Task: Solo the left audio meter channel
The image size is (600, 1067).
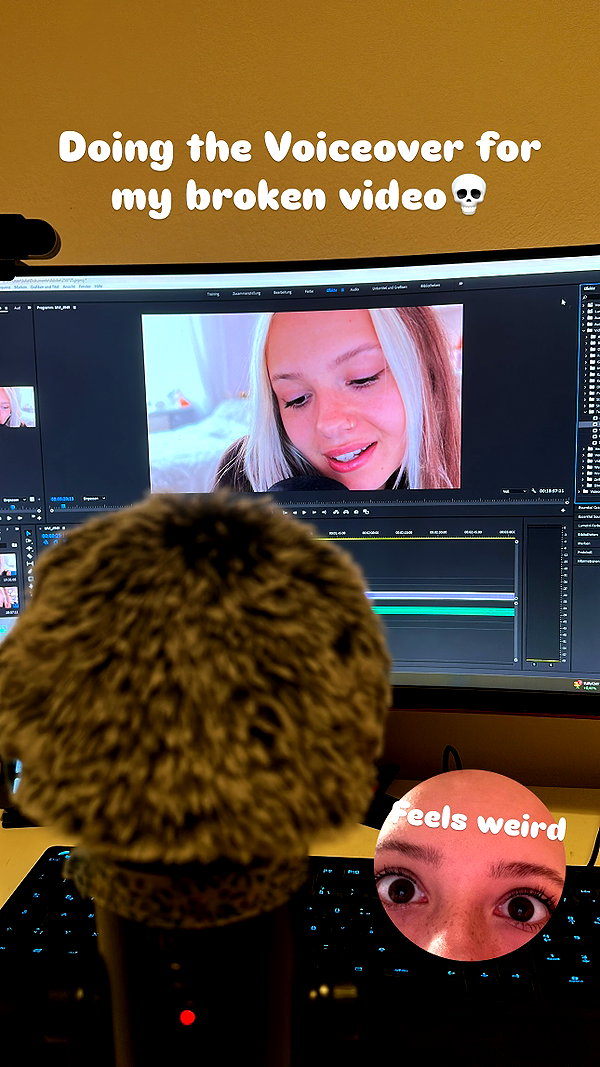Action: [535, 664]
